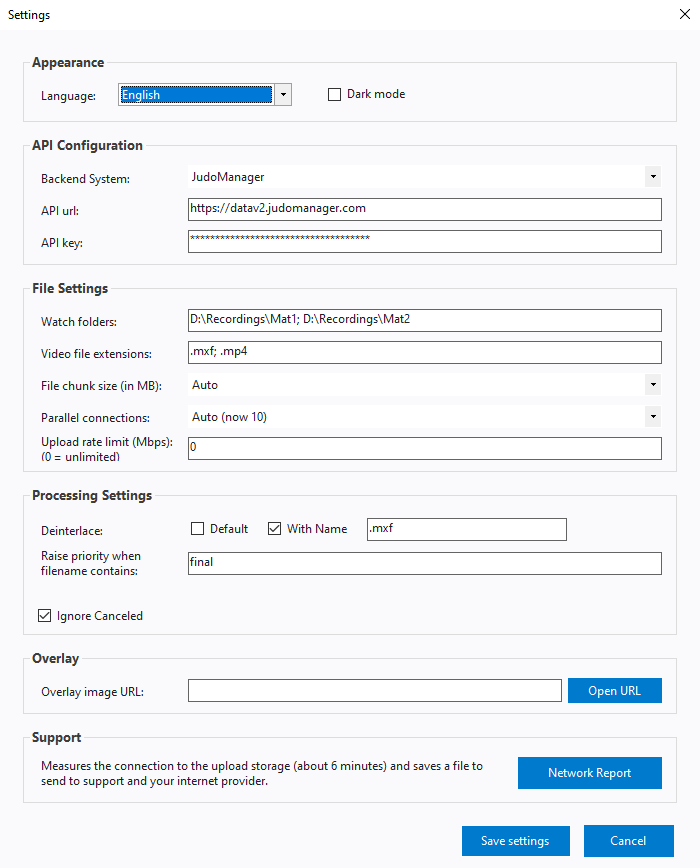Click the Processing Settings heading
Image resolution: width=700 pixels, height=868 pixels.
[x=92, y=495]
